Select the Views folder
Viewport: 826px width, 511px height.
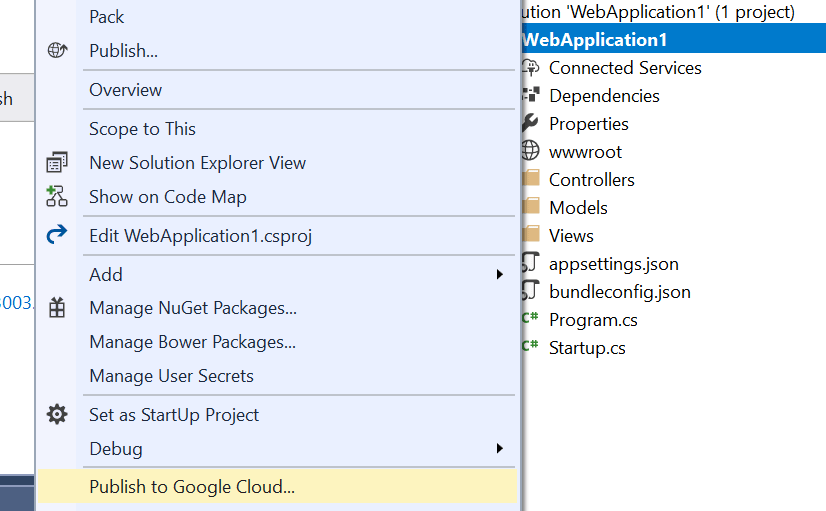571,235
